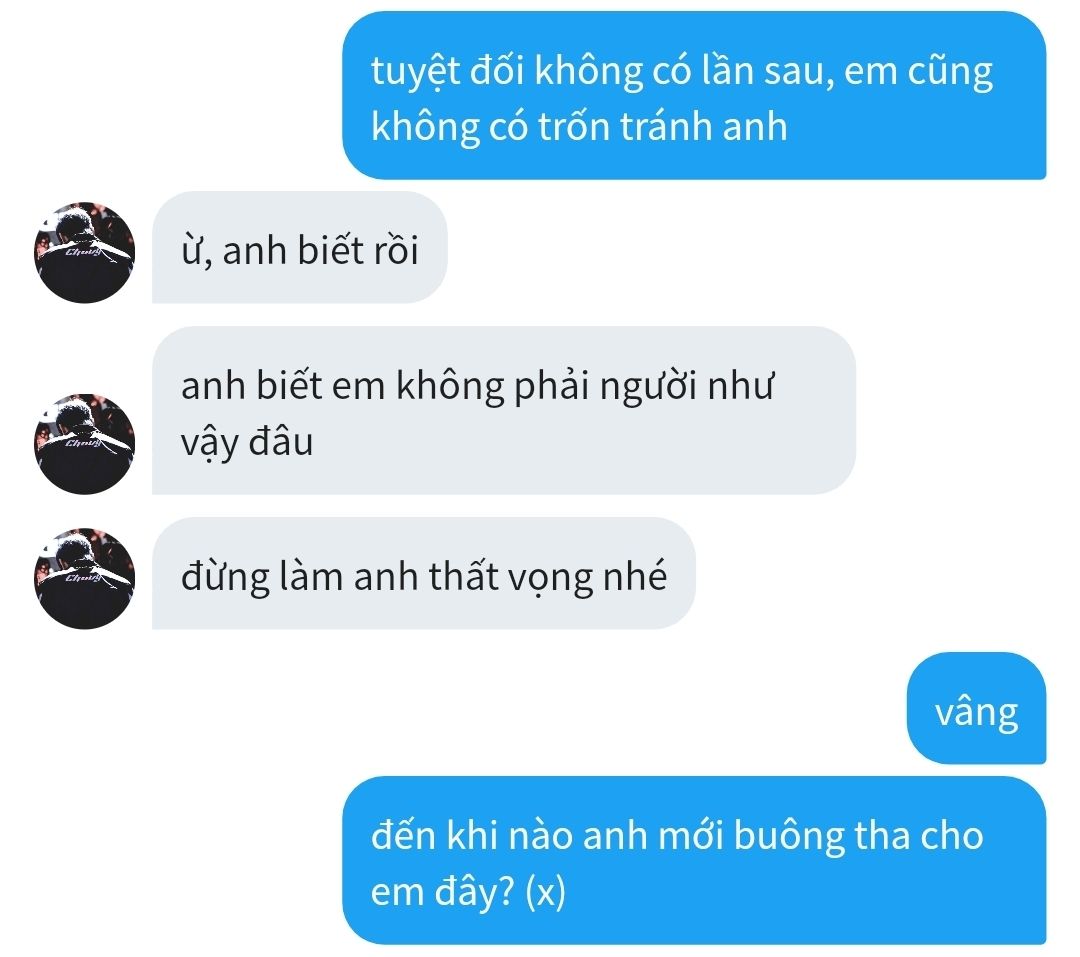
Task: Click the word "ừ" in first gray bubble
Action: (191, 251)
